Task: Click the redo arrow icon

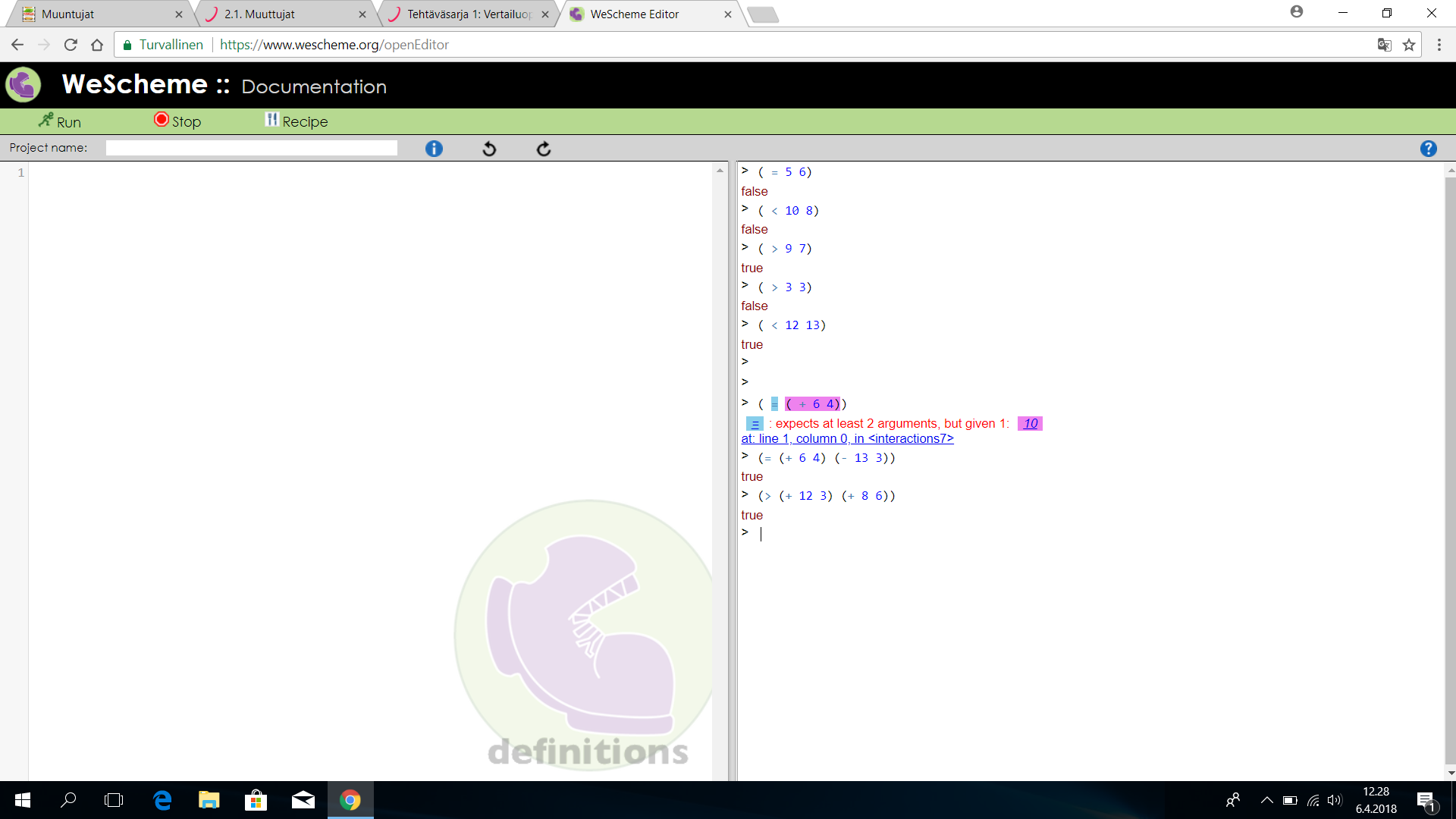Action: coord(544,149)
